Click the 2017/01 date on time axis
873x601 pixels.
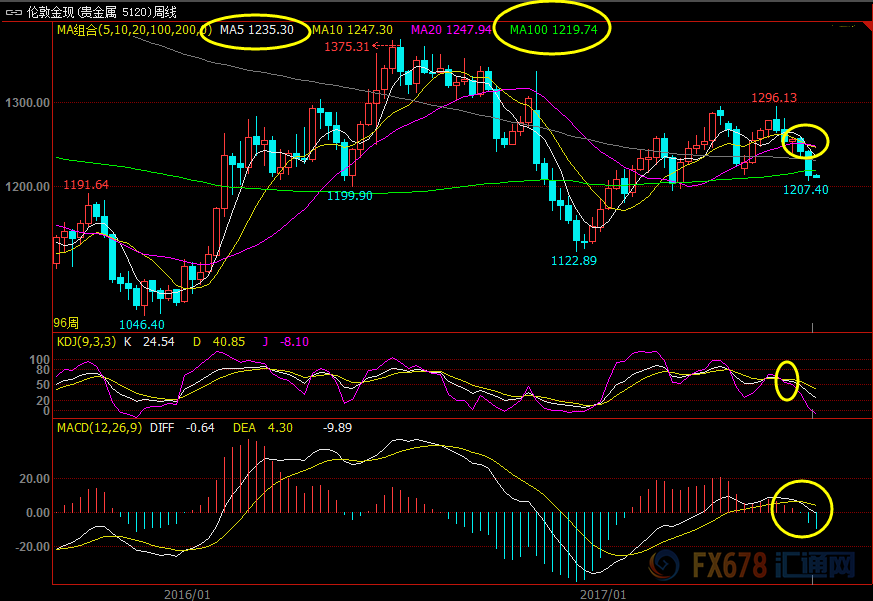click(x=603, y=593)
